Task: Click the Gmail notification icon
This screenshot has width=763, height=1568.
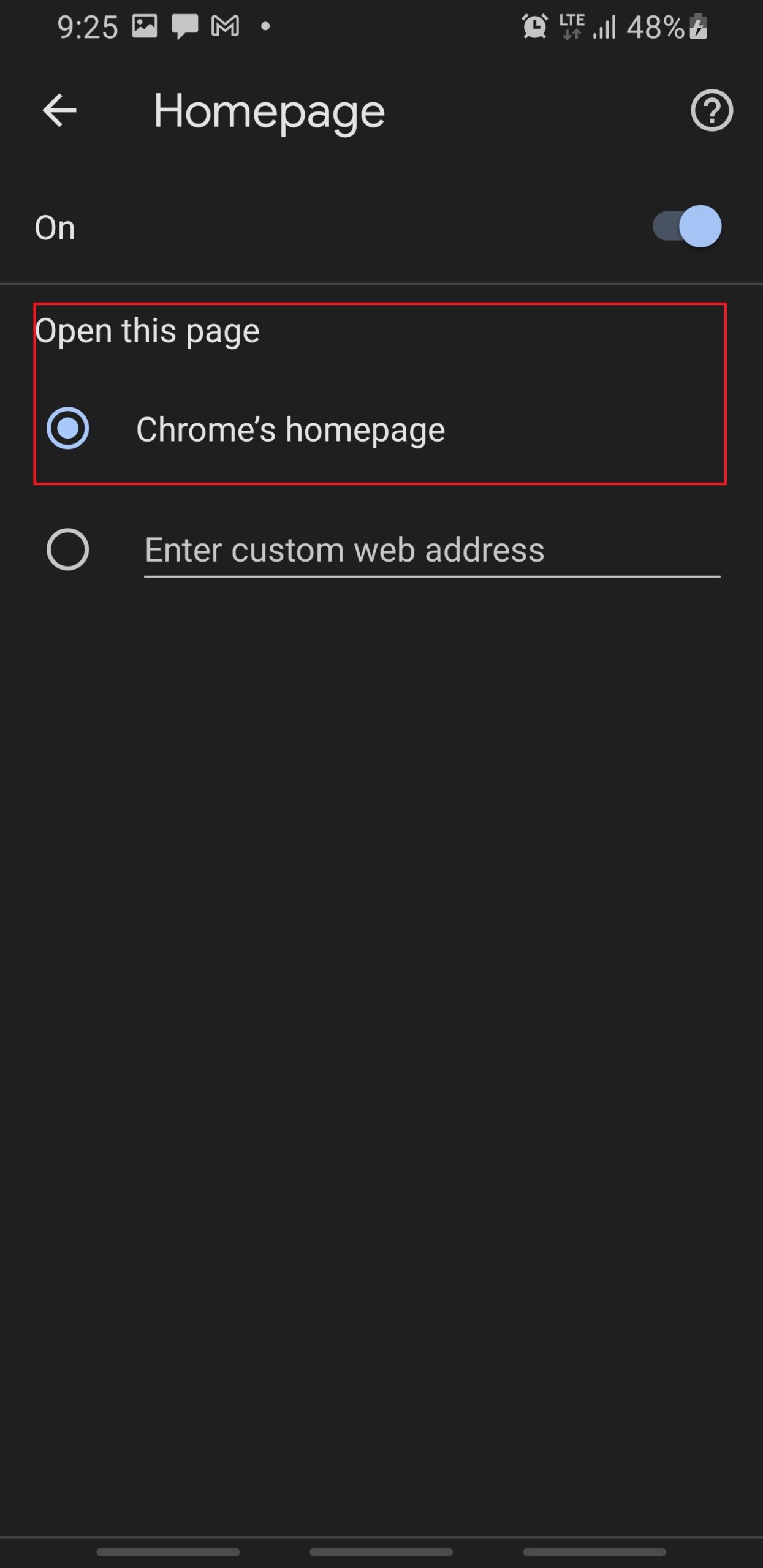Action: coord(225,26)
